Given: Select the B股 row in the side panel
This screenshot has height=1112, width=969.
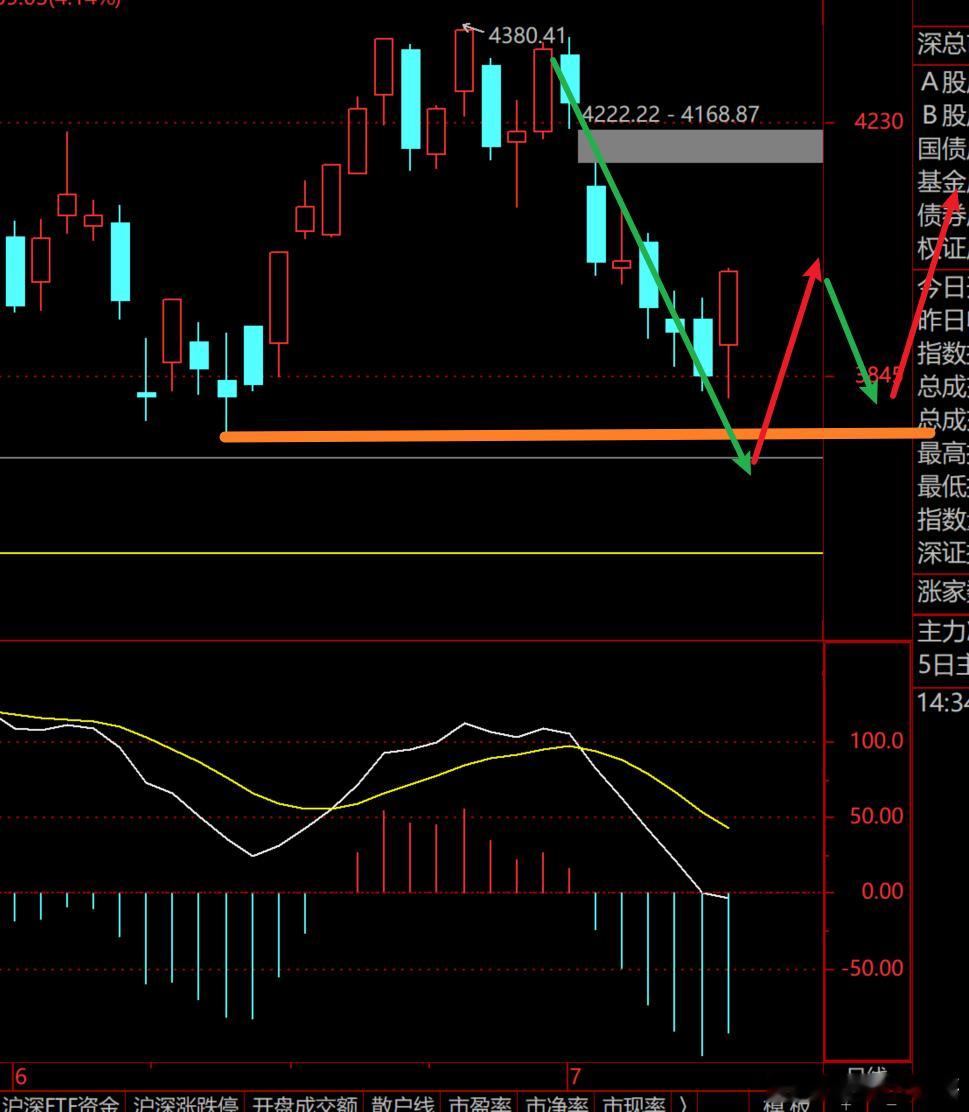Looking at the screenshot, I should click(943, 115).
